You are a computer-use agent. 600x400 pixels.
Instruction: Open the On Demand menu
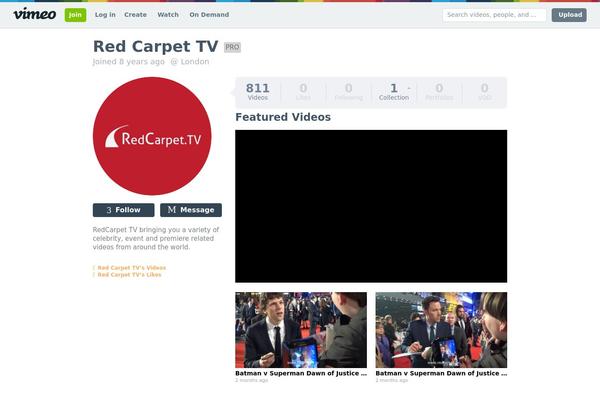(209, 15)
